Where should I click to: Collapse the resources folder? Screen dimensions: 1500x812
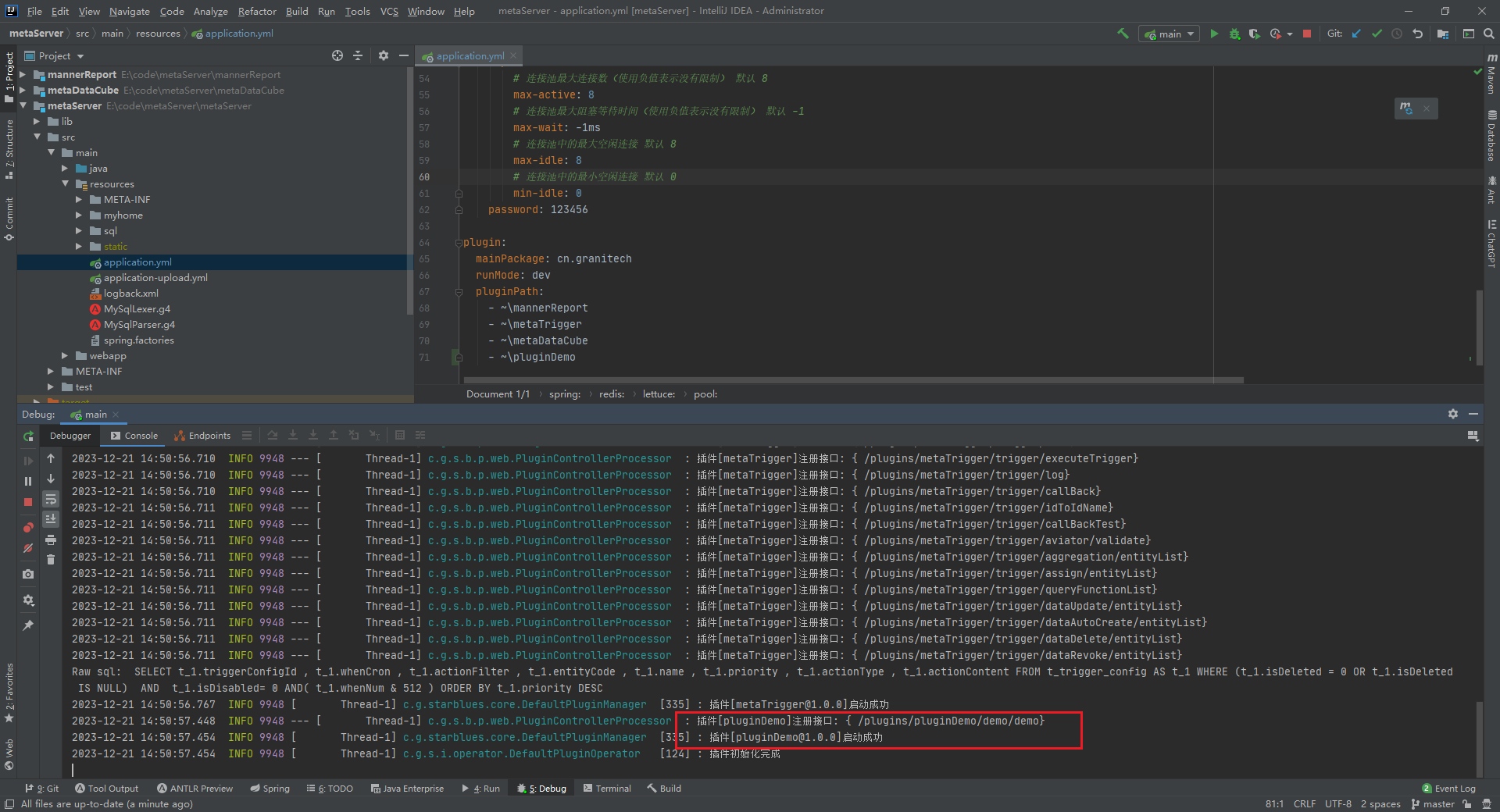(x=65, y=184)
